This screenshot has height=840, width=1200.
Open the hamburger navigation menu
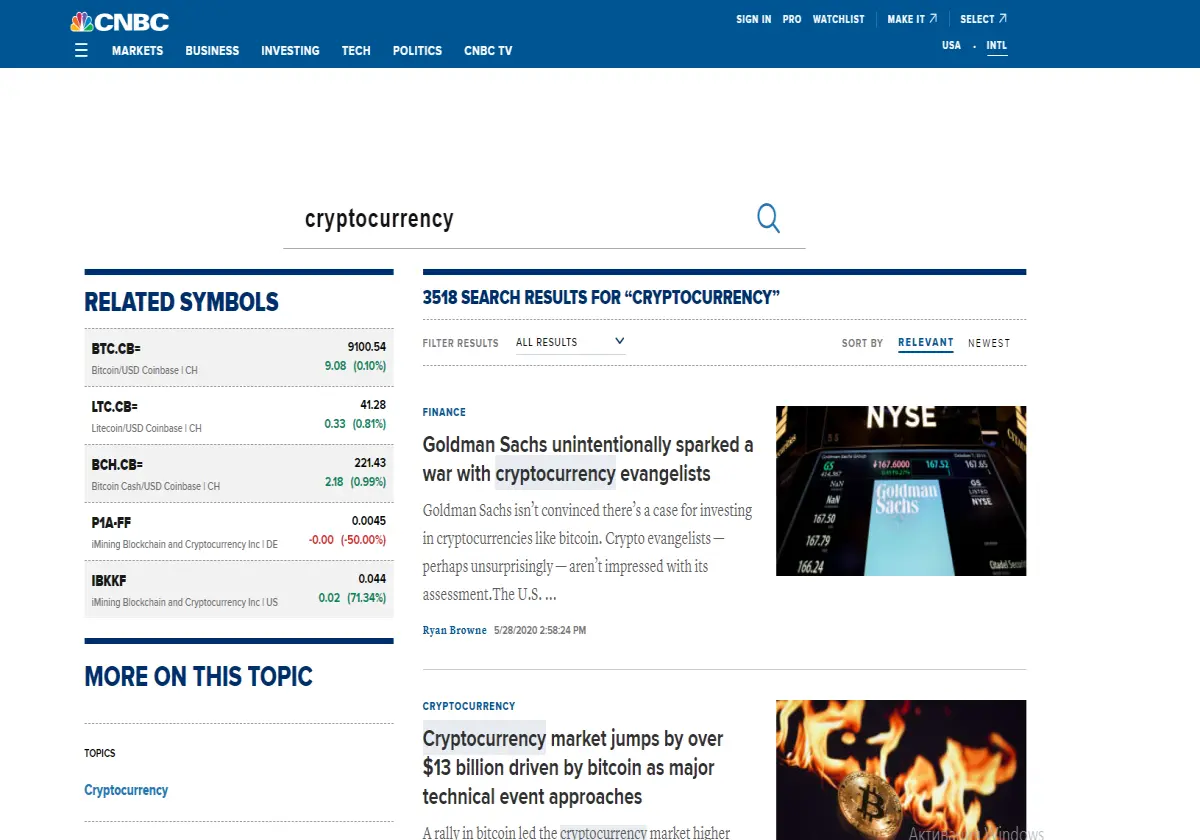[x=81, y=50]
